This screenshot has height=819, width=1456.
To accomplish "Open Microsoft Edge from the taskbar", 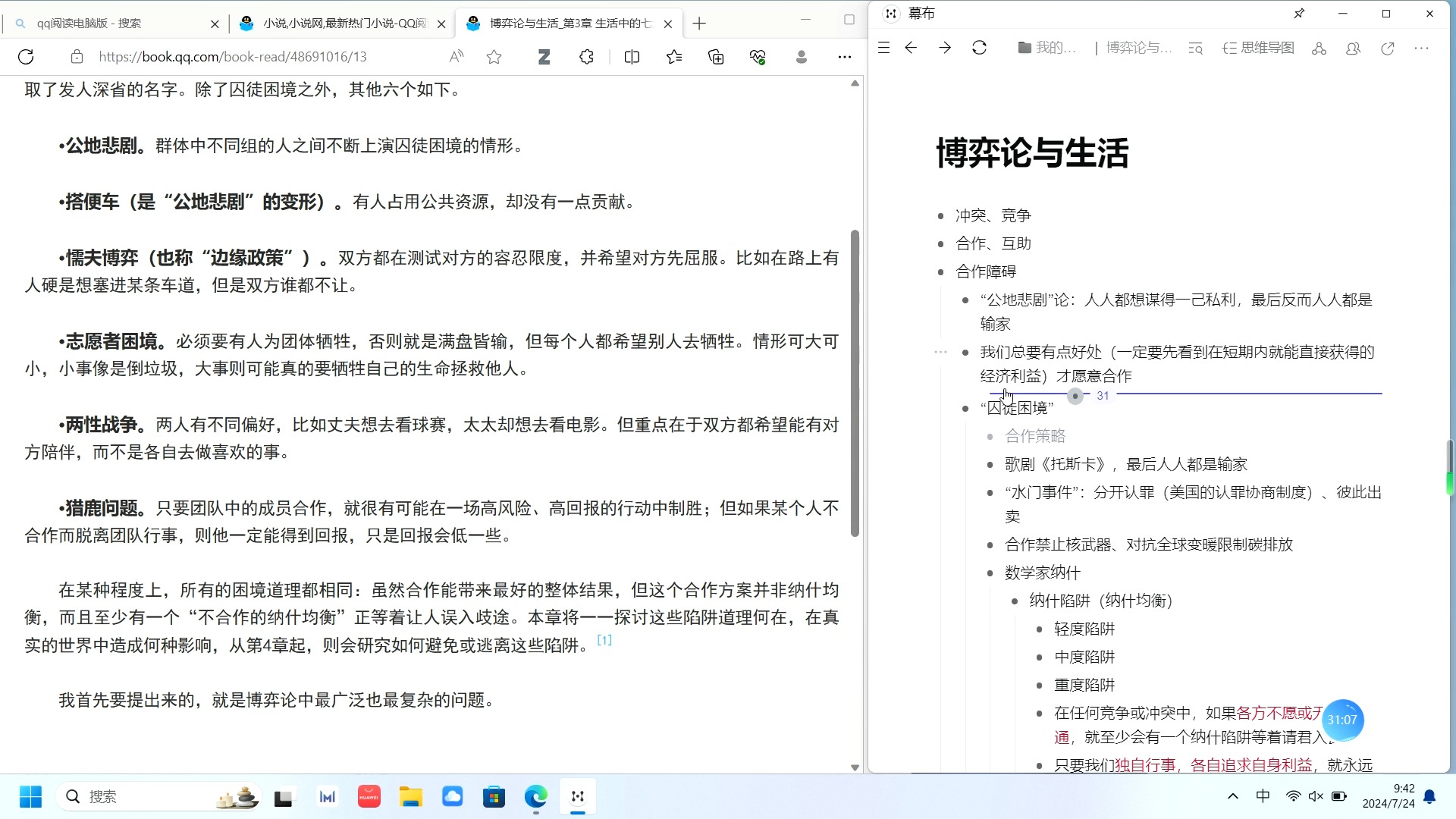I will [x=536, y=796].
